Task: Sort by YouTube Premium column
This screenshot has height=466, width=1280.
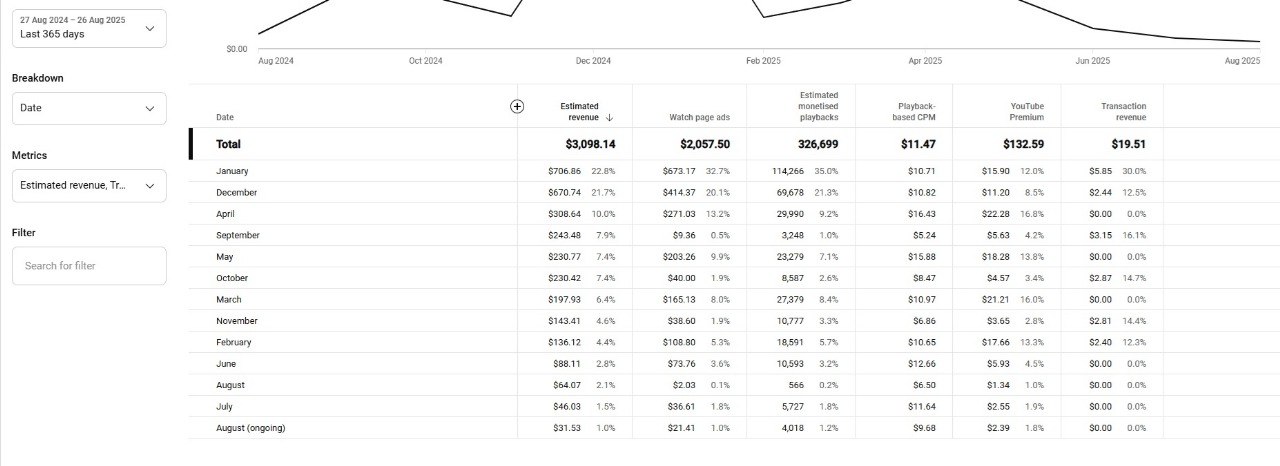Action: (x=1027, y=112)
